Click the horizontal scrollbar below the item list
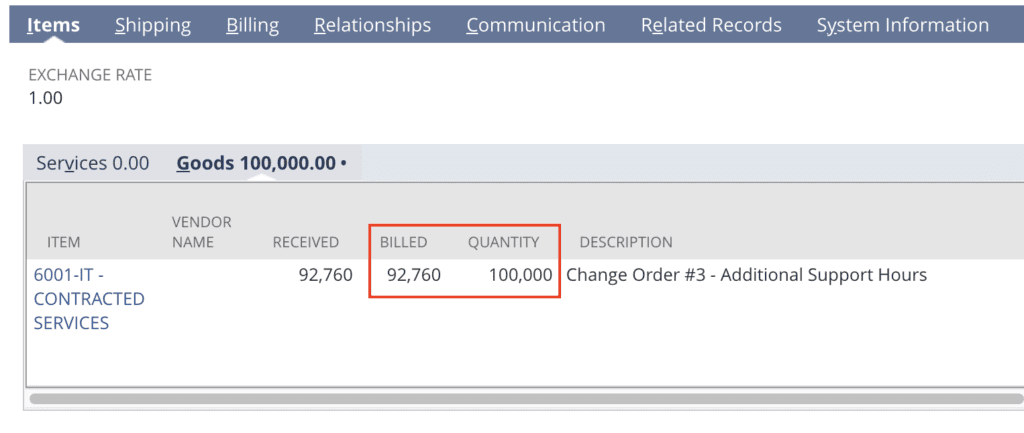Viewport: 1024px width, 433px height. [x=500, y=398]
